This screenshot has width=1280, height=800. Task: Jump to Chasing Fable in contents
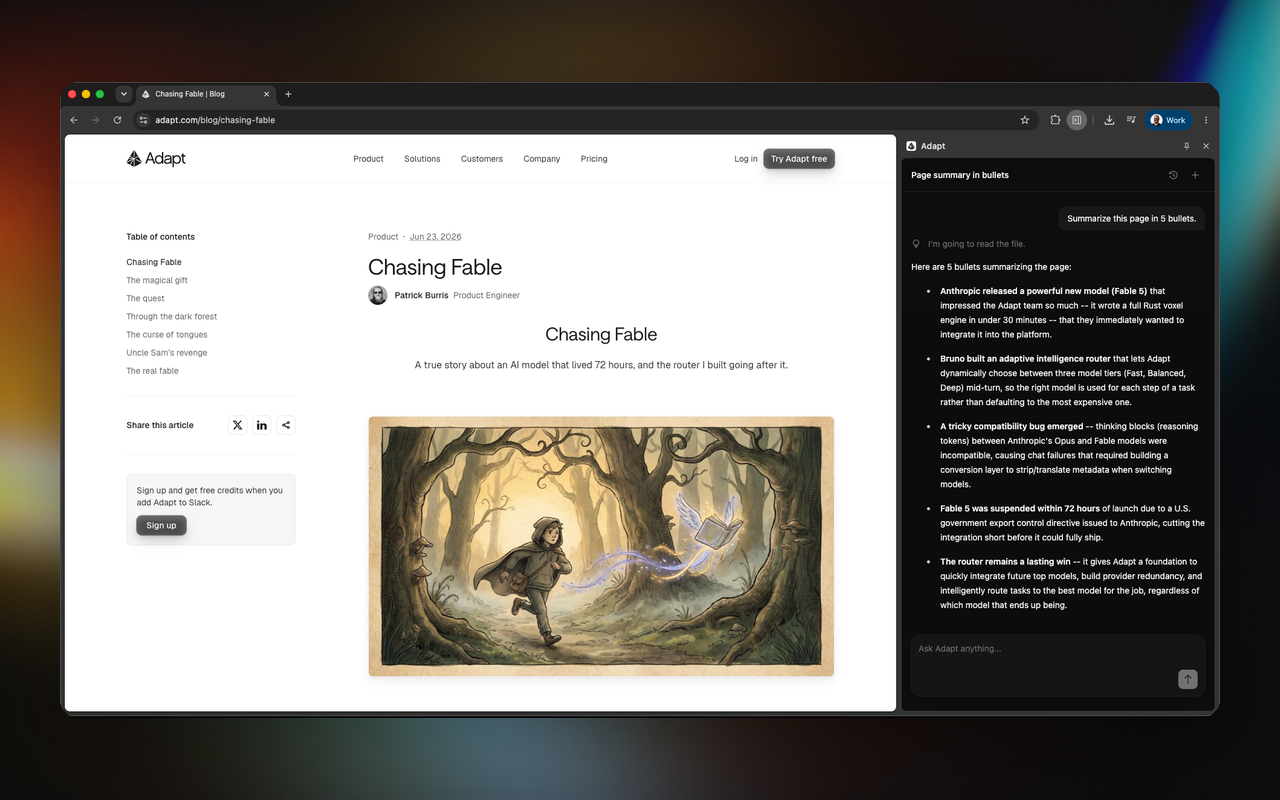[x=154, y=262]
